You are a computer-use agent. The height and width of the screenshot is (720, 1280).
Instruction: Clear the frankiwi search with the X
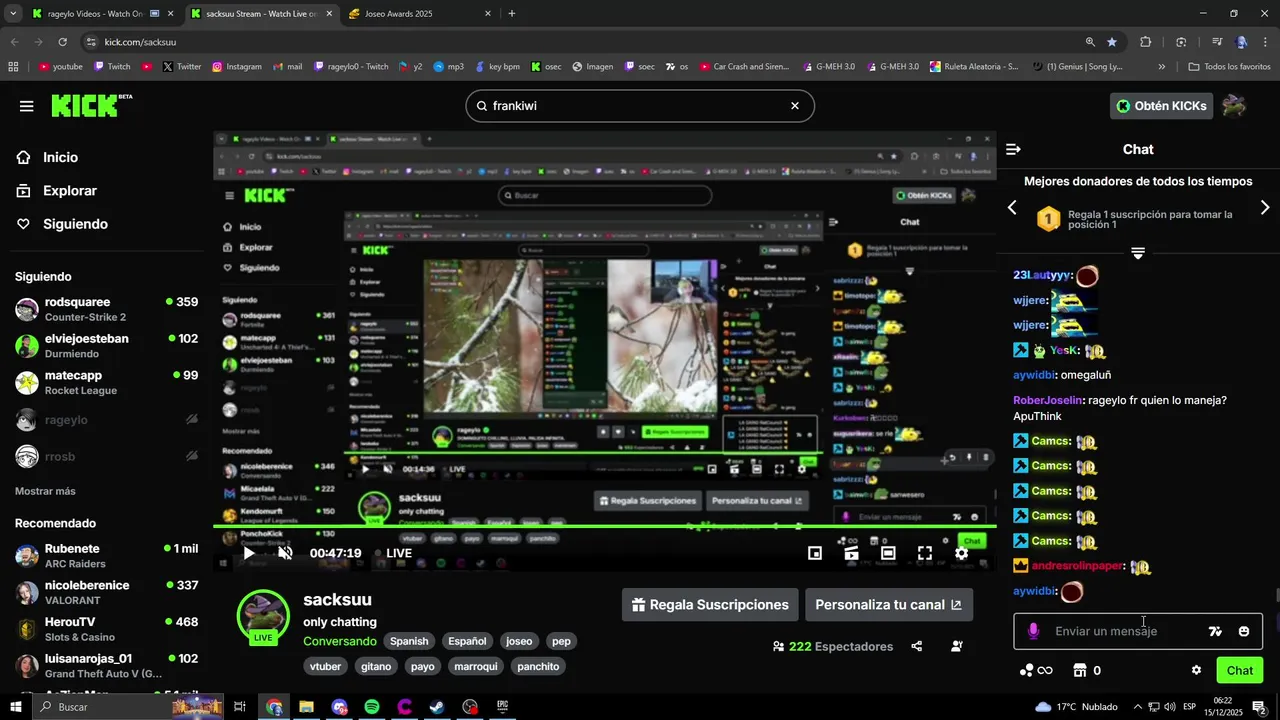click(x=795, y=105)
